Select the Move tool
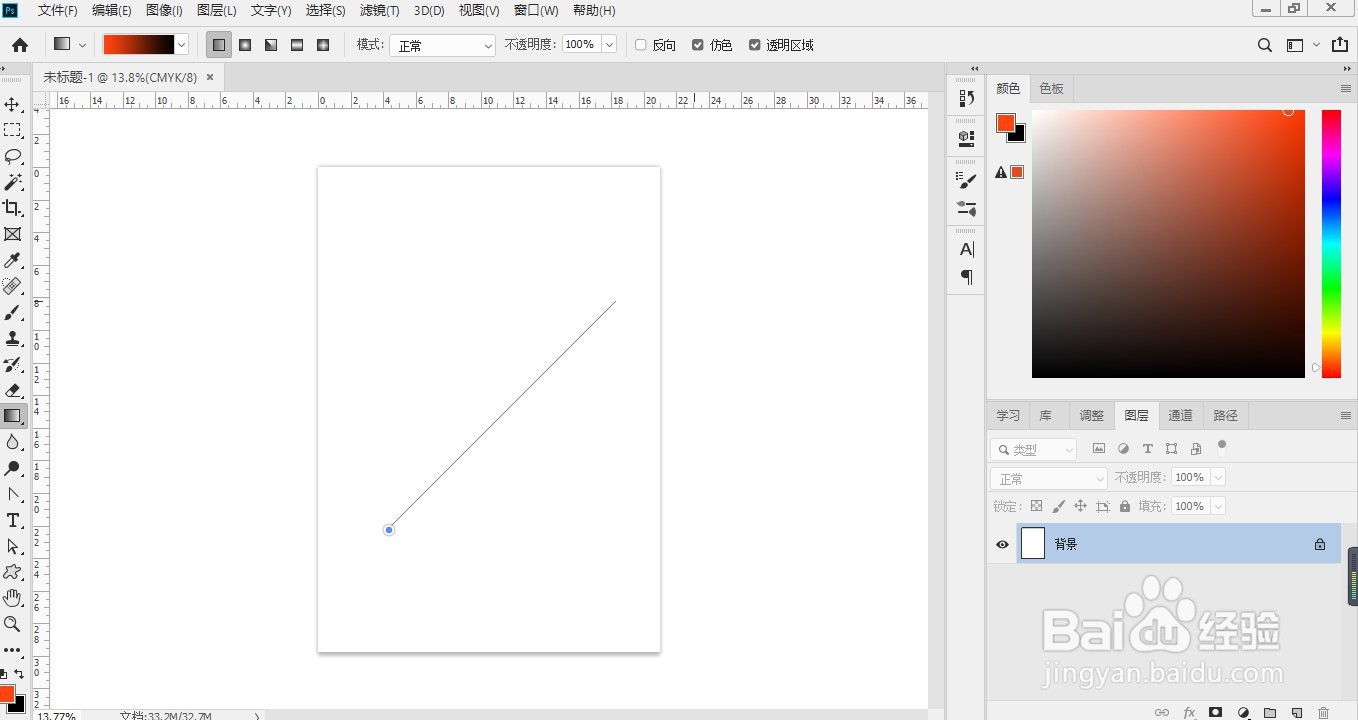This screenshot has height=720, width=1358. coord(13,104)
